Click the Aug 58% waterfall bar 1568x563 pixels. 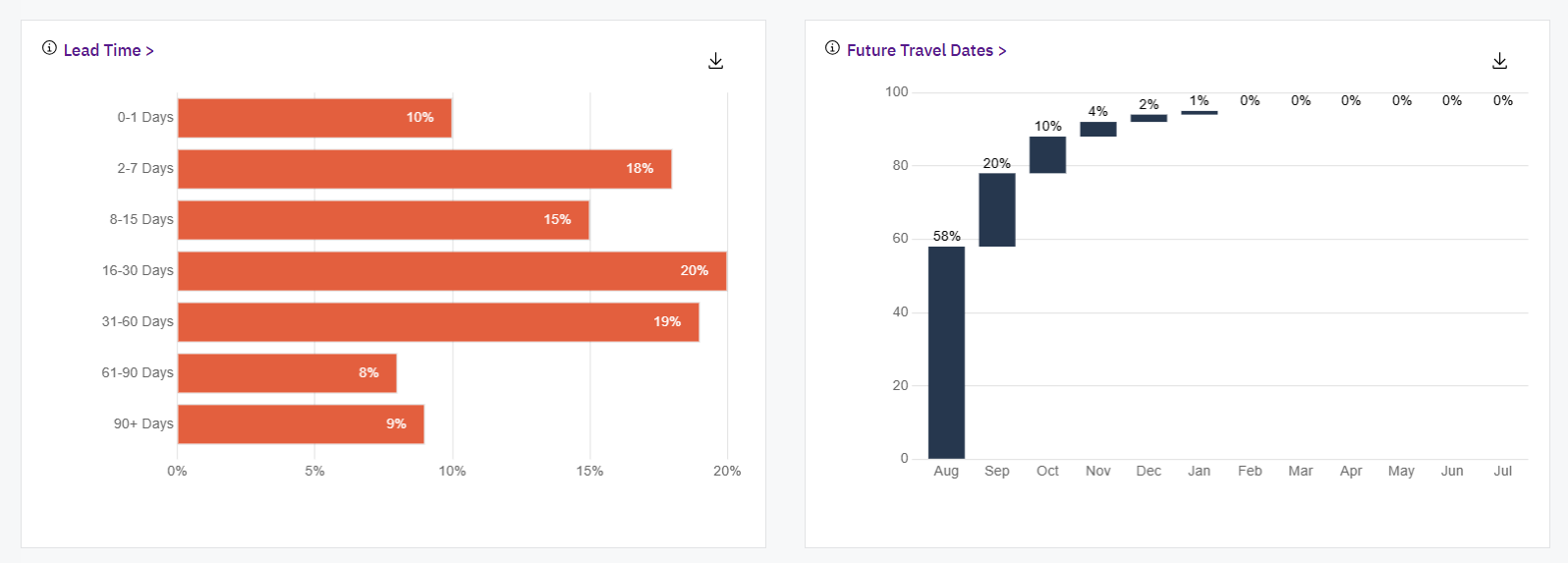click(946, 352)
